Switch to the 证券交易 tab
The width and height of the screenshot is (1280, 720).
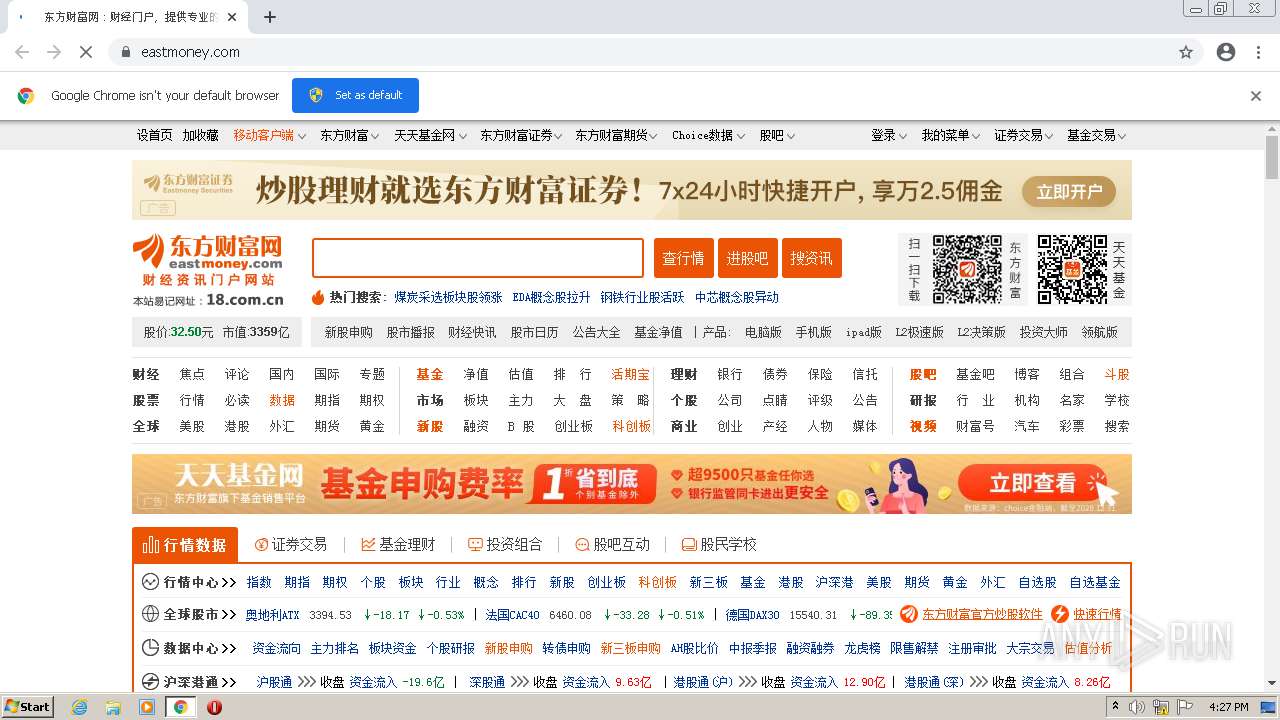coord(291,545)
